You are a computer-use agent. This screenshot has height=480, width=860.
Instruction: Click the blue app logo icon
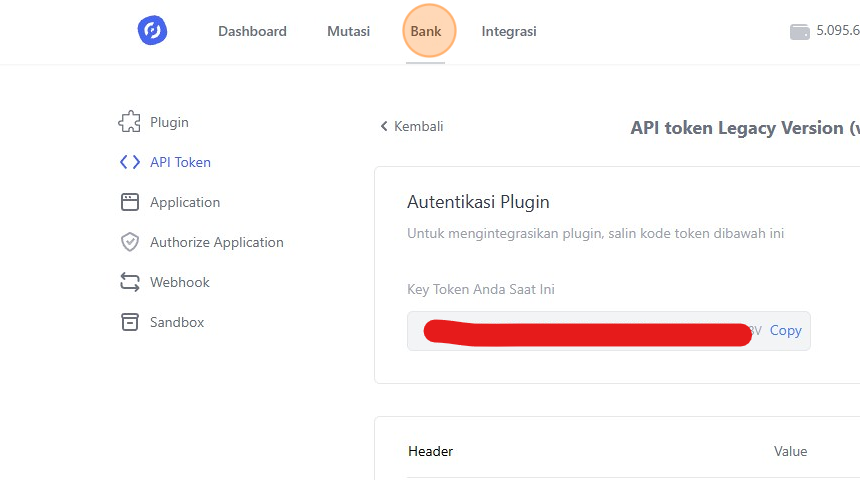152,30
